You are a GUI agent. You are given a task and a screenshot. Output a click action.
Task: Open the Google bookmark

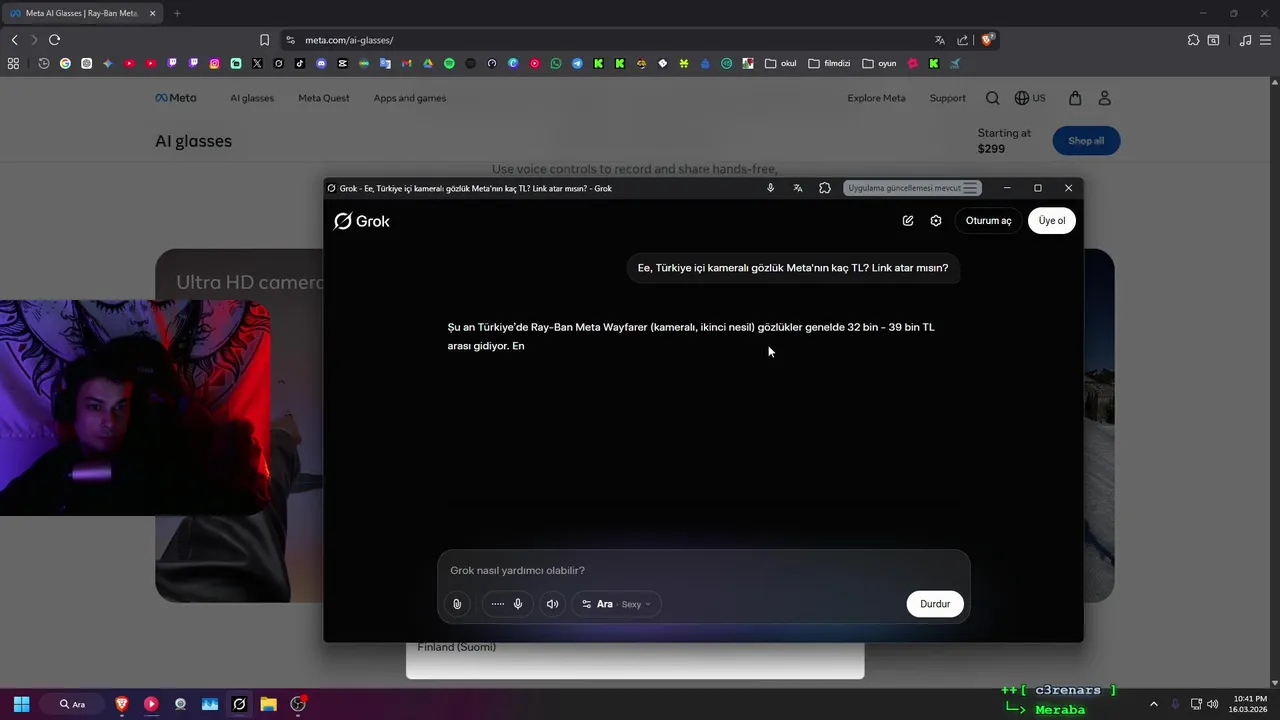point(65,63)
